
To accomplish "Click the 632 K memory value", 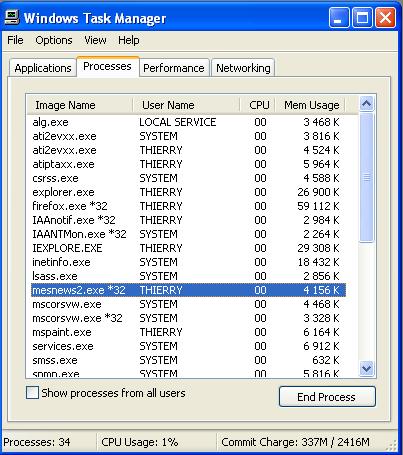I will pyautogui.click(x=326, y=360).
